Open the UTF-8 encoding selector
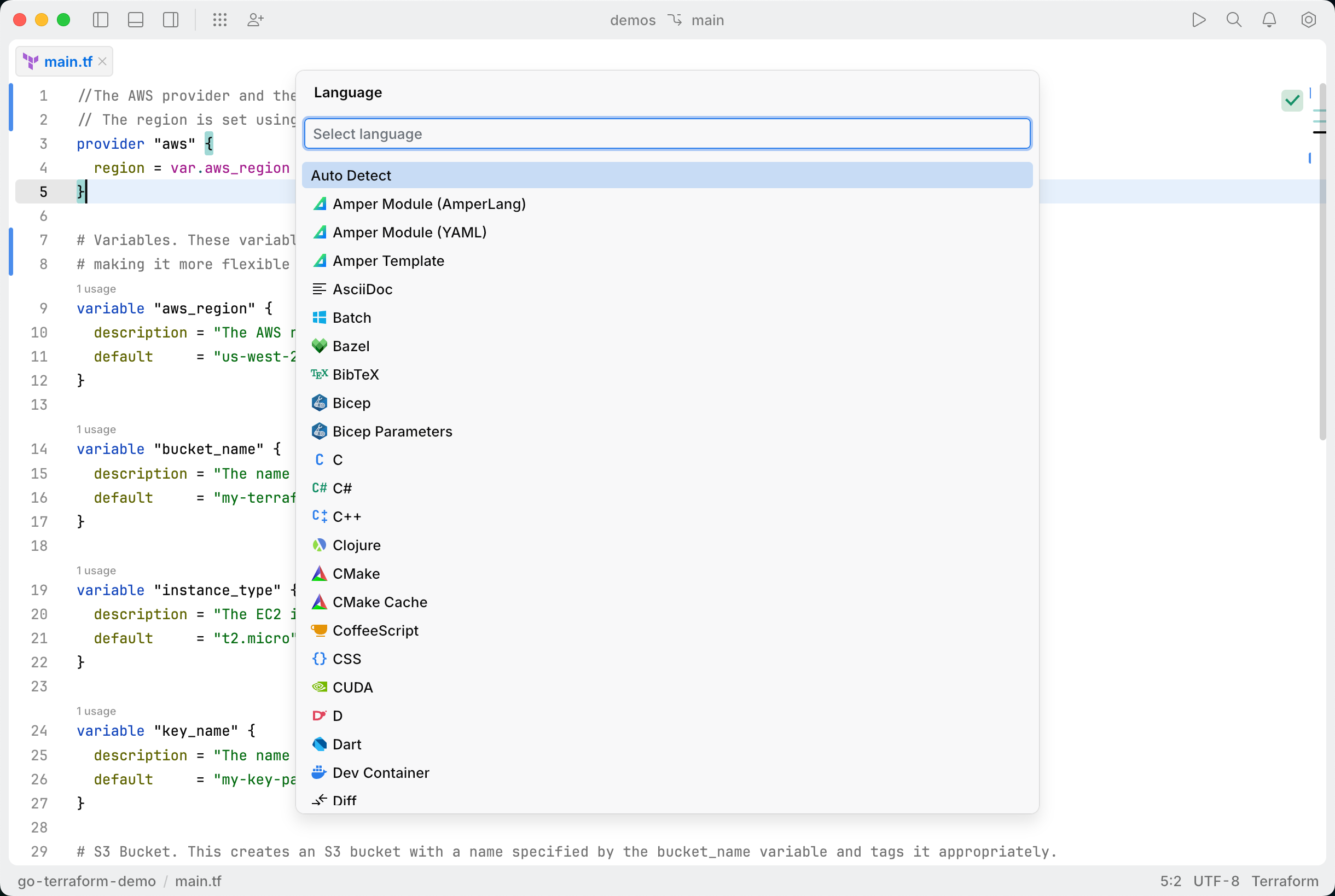Image resolution: width=1335 pixels, height=896 pixels. [x=1216, y=881]
